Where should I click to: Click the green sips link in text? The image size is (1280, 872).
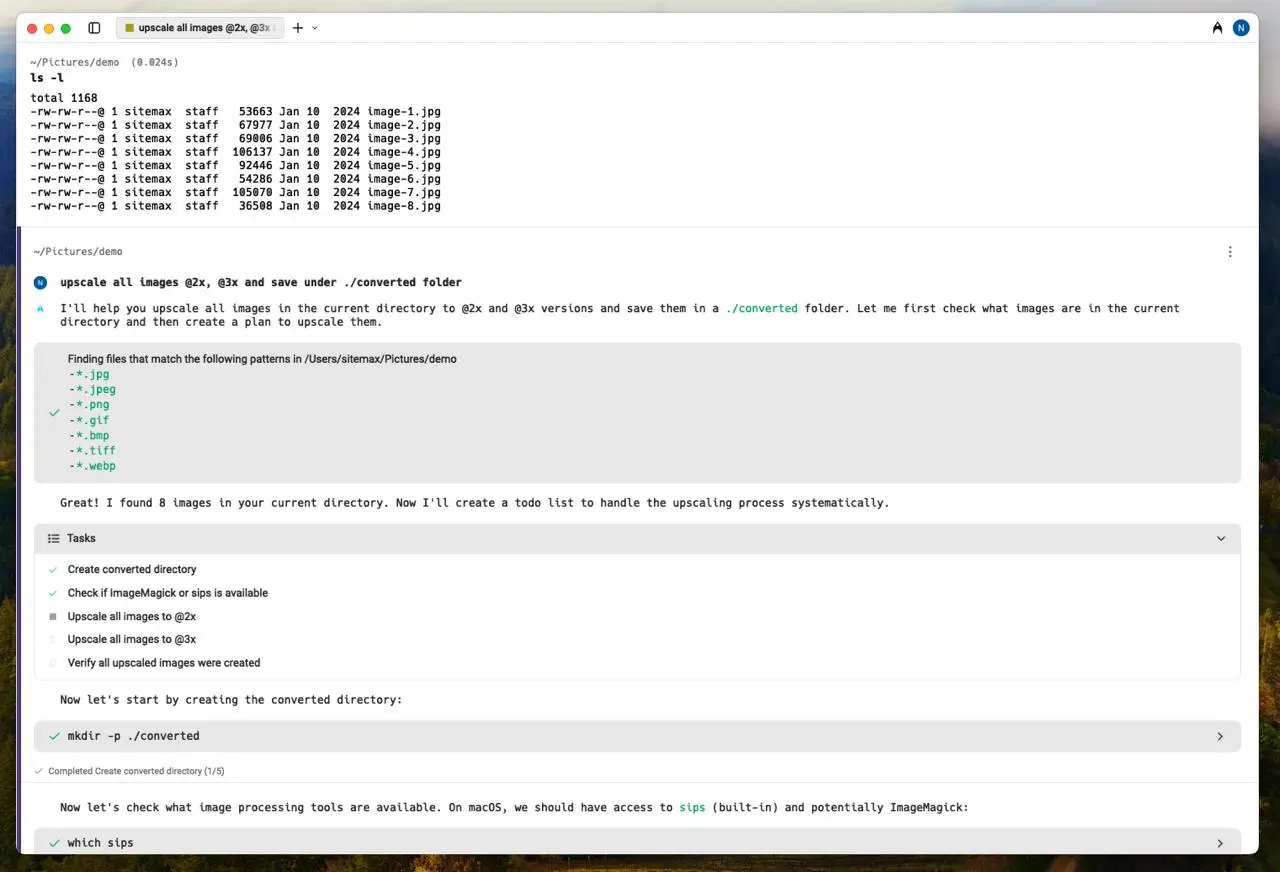click(692, 807)
